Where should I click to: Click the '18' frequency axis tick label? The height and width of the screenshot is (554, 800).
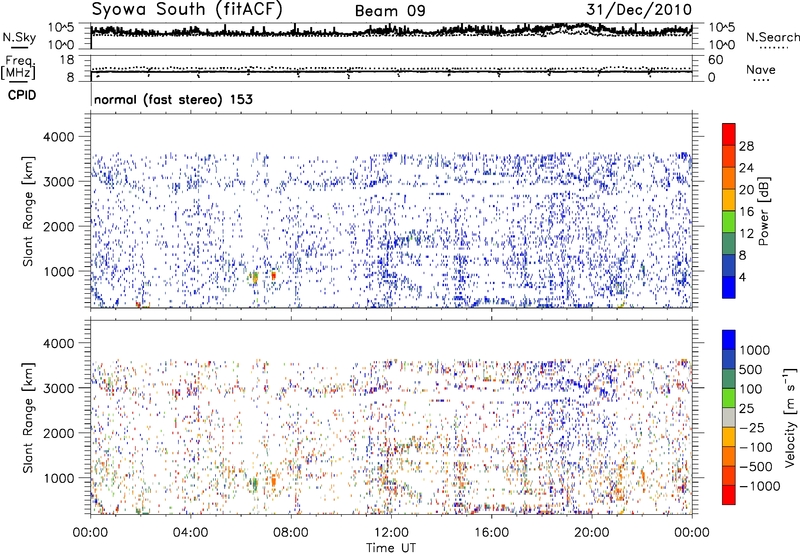(67, 60)
